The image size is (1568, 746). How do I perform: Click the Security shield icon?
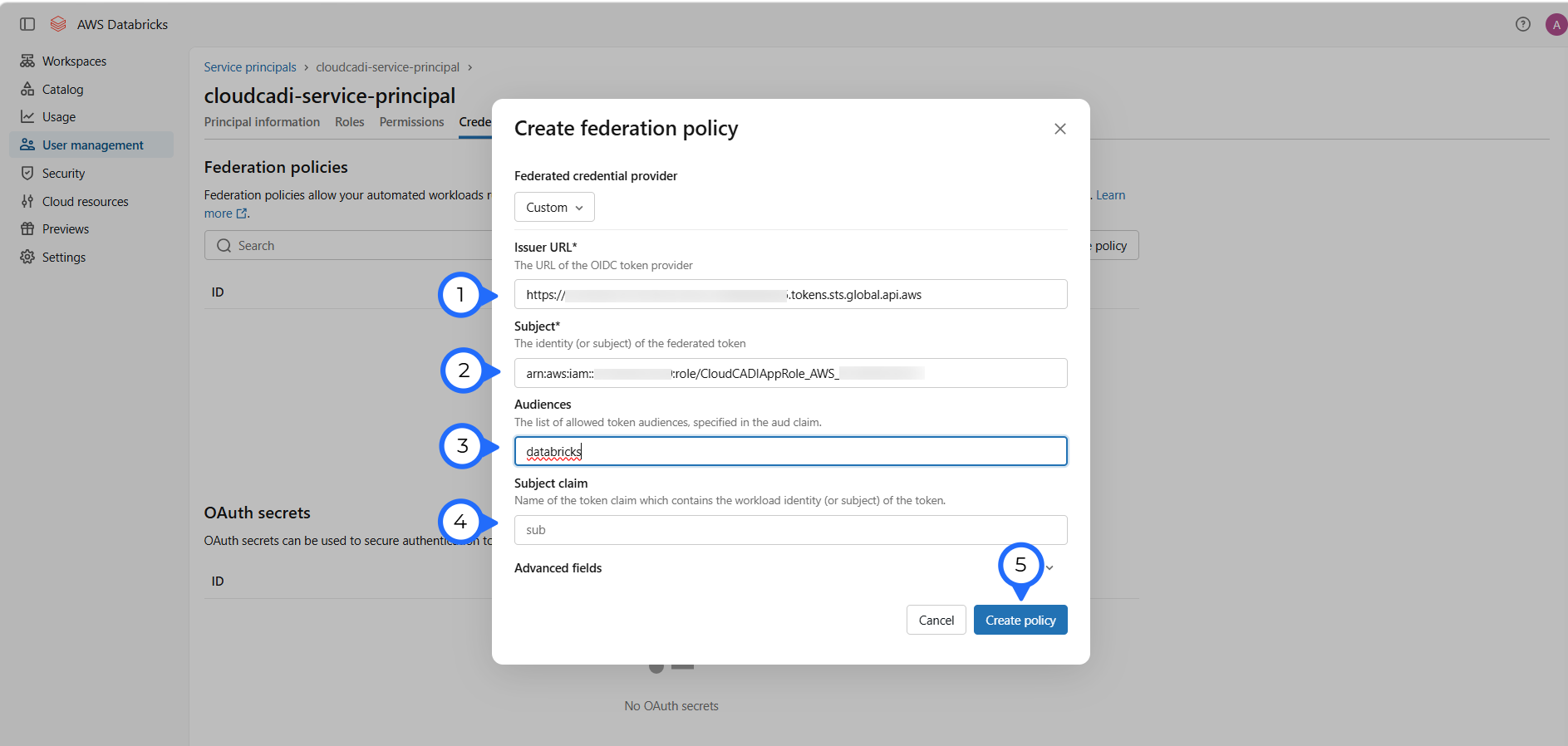tap(27, 173)
